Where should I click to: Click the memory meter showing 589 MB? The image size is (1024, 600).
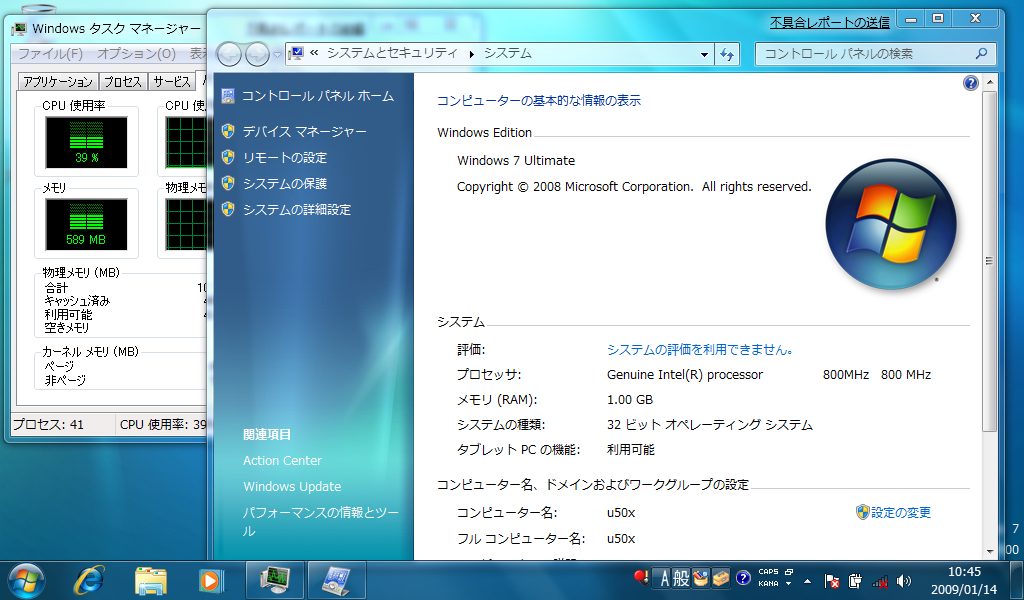point(86,225)
